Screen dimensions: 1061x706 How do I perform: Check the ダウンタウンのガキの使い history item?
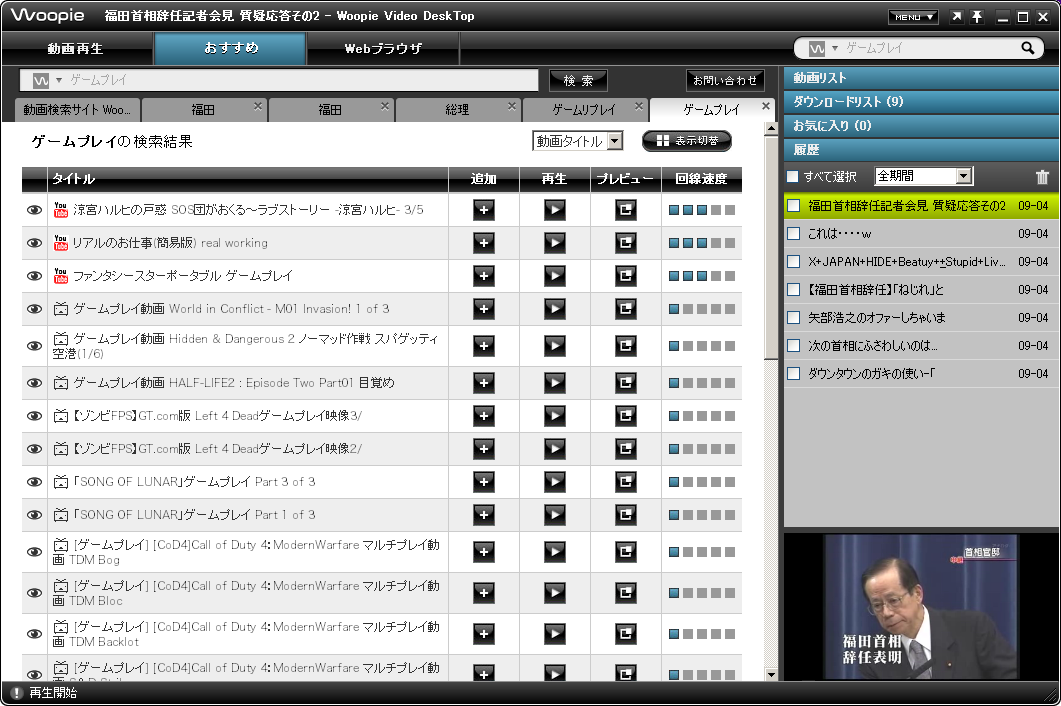[x=794, y=374]
